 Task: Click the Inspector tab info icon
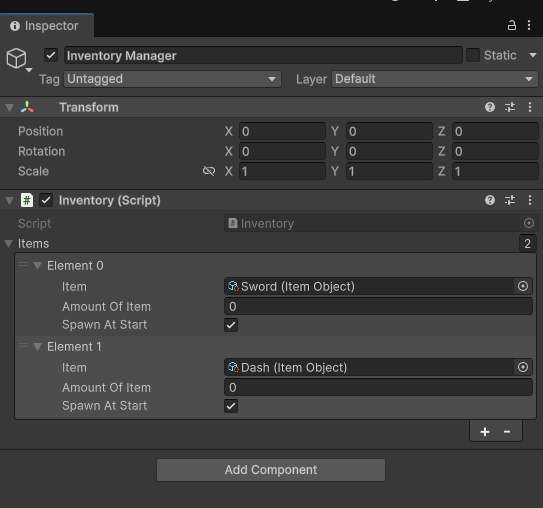[15, 26]
